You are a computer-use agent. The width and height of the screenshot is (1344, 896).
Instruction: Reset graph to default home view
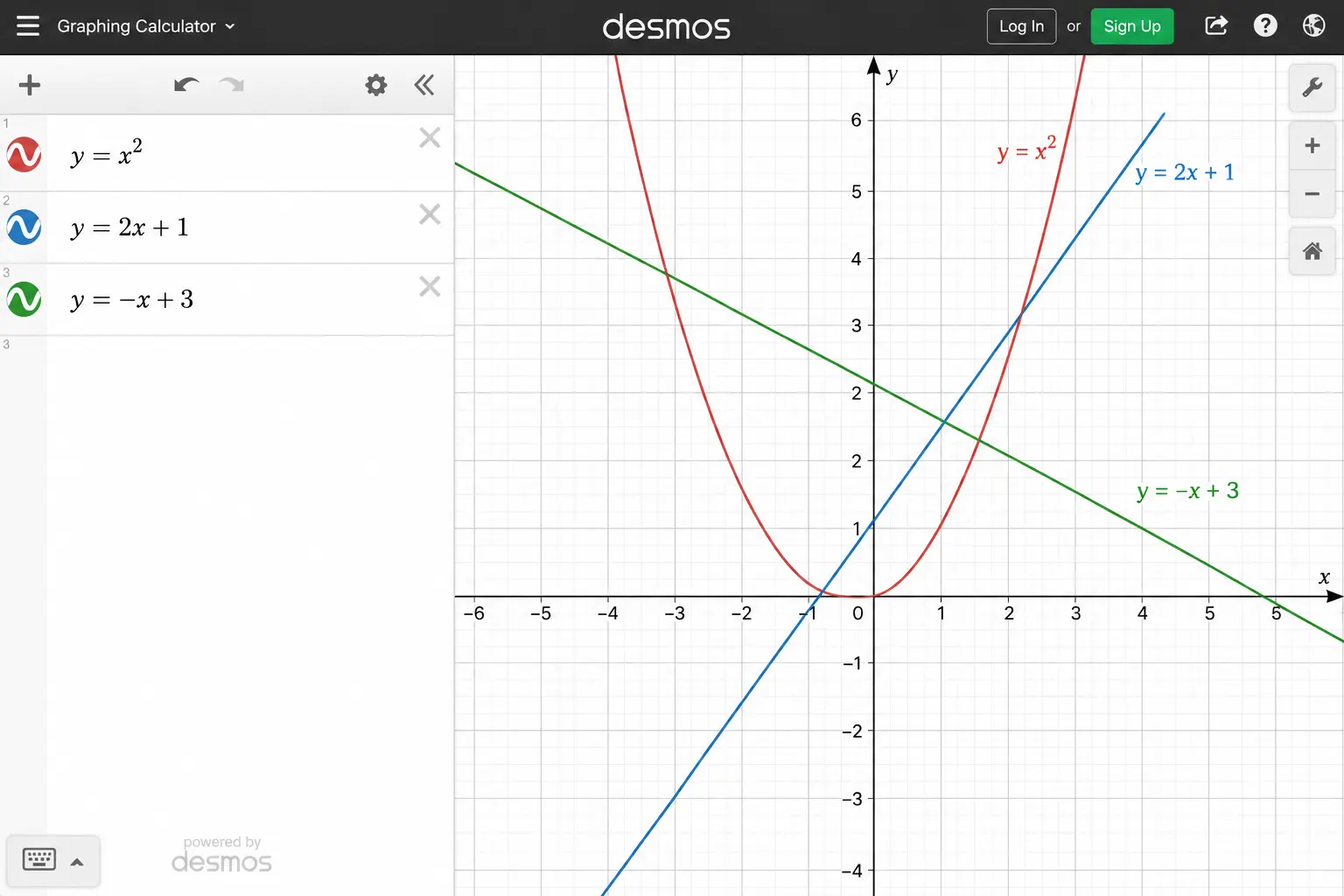coord(1312,252)
